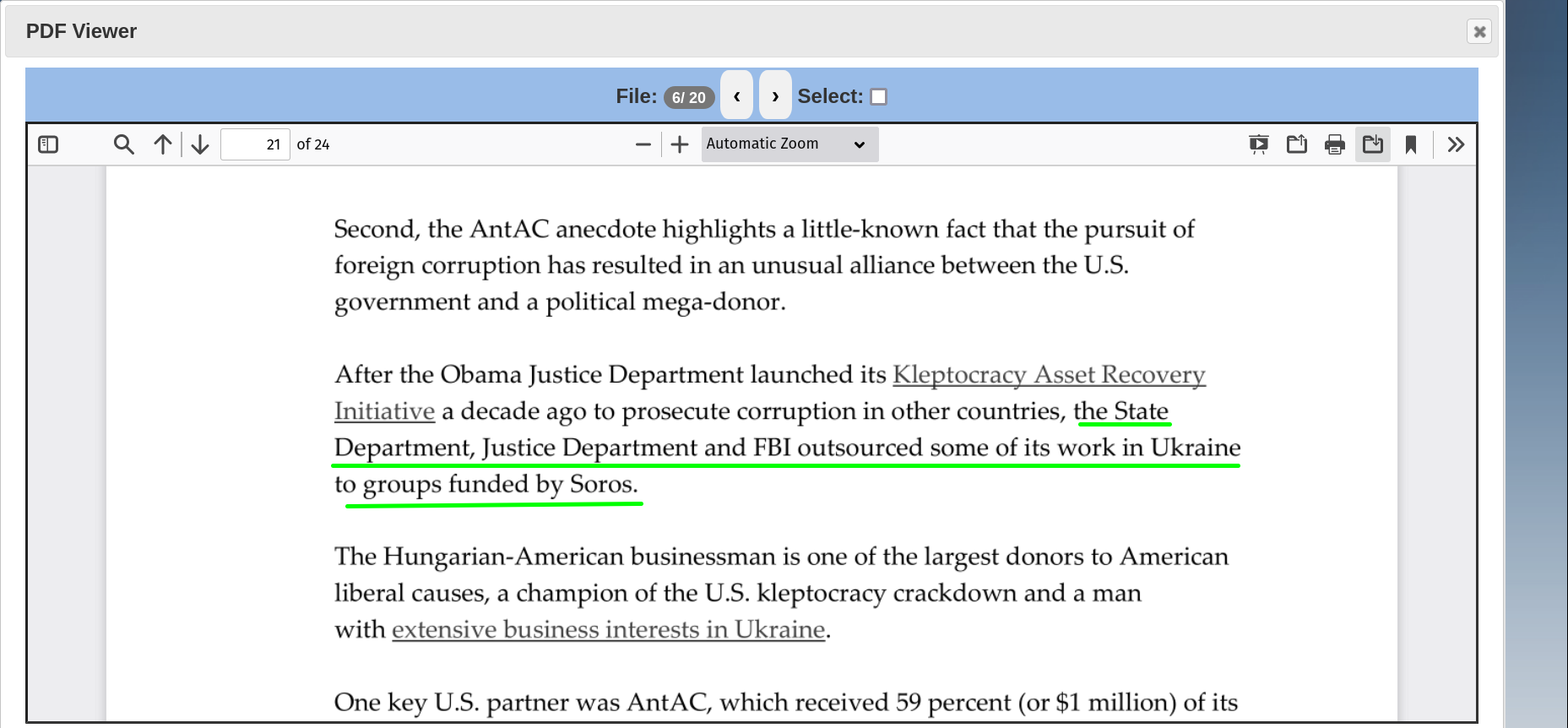The width and height of the screenshot is (1568, 728).
Task: Tick the Select checkbox
Action: pyautogui.click(x=879, y=96)
